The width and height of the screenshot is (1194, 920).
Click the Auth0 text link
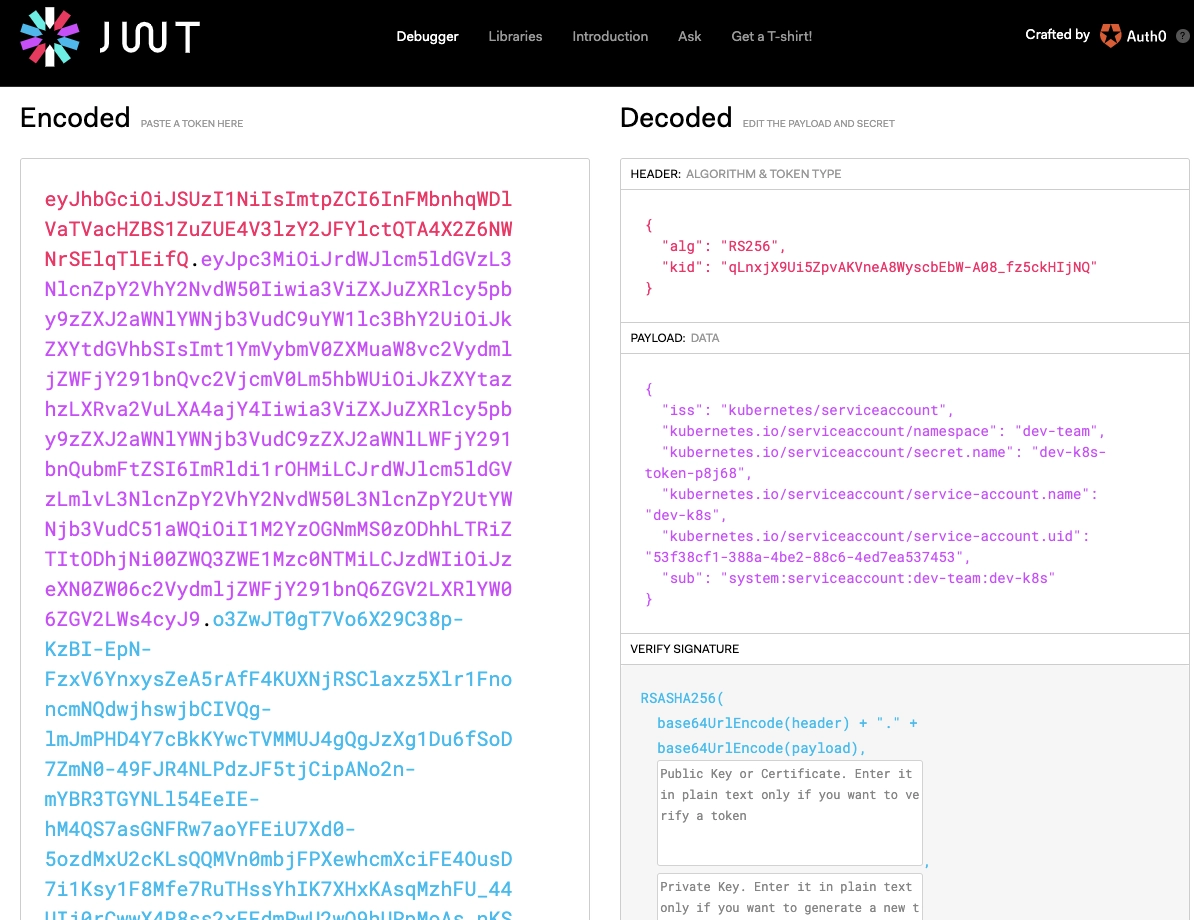pos(1147,36)
